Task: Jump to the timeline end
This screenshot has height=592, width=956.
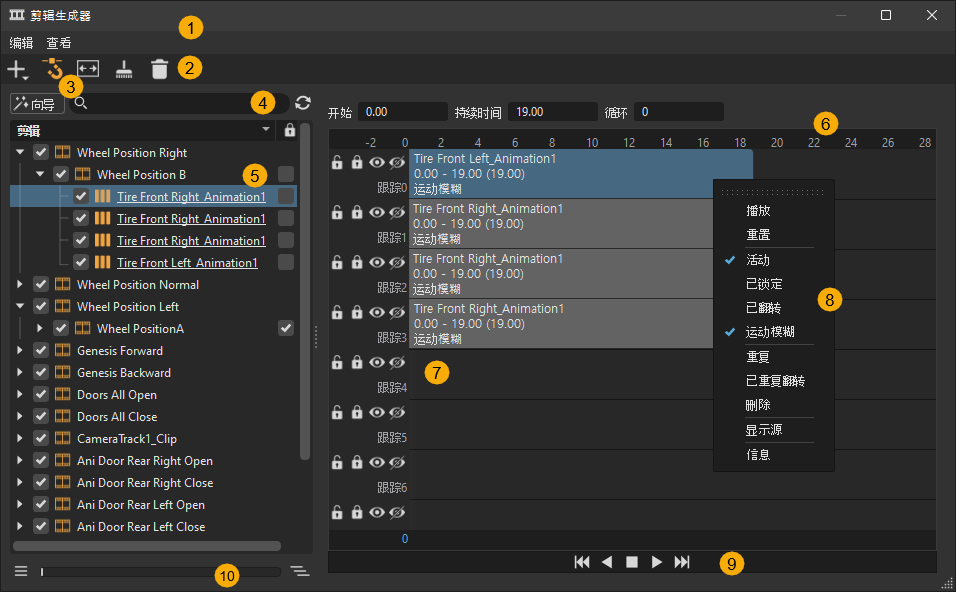Action: [682, 562]
